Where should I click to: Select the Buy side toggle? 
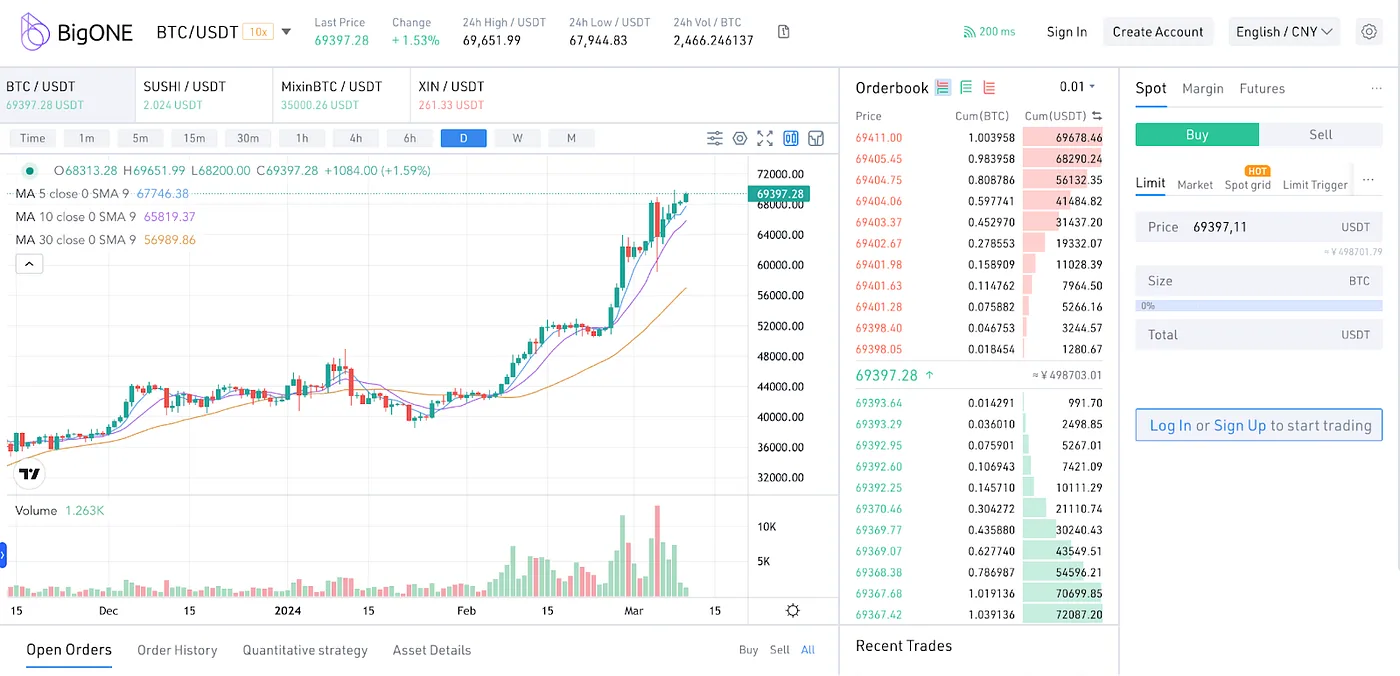click(x=1197, y=135)
